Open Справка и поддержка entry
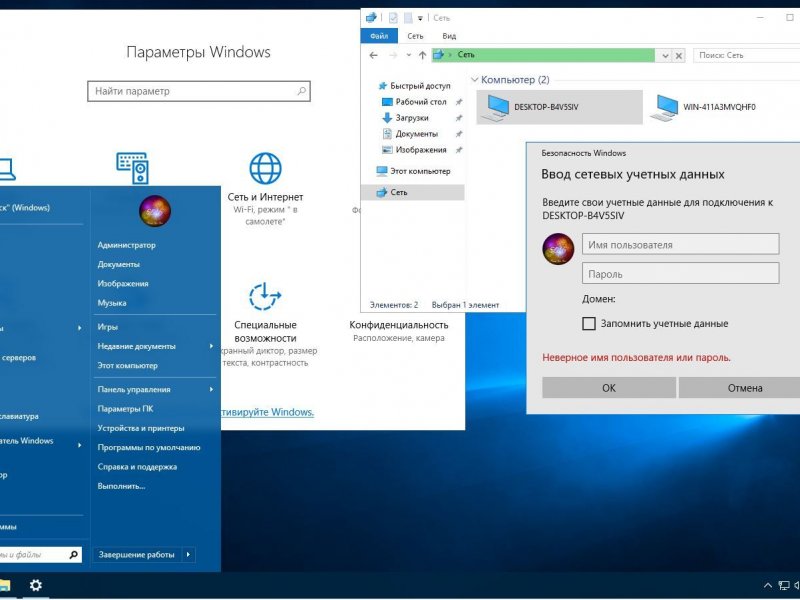This screenshot has height=600, width=800. pyautogui.click(x=137, y=467)
